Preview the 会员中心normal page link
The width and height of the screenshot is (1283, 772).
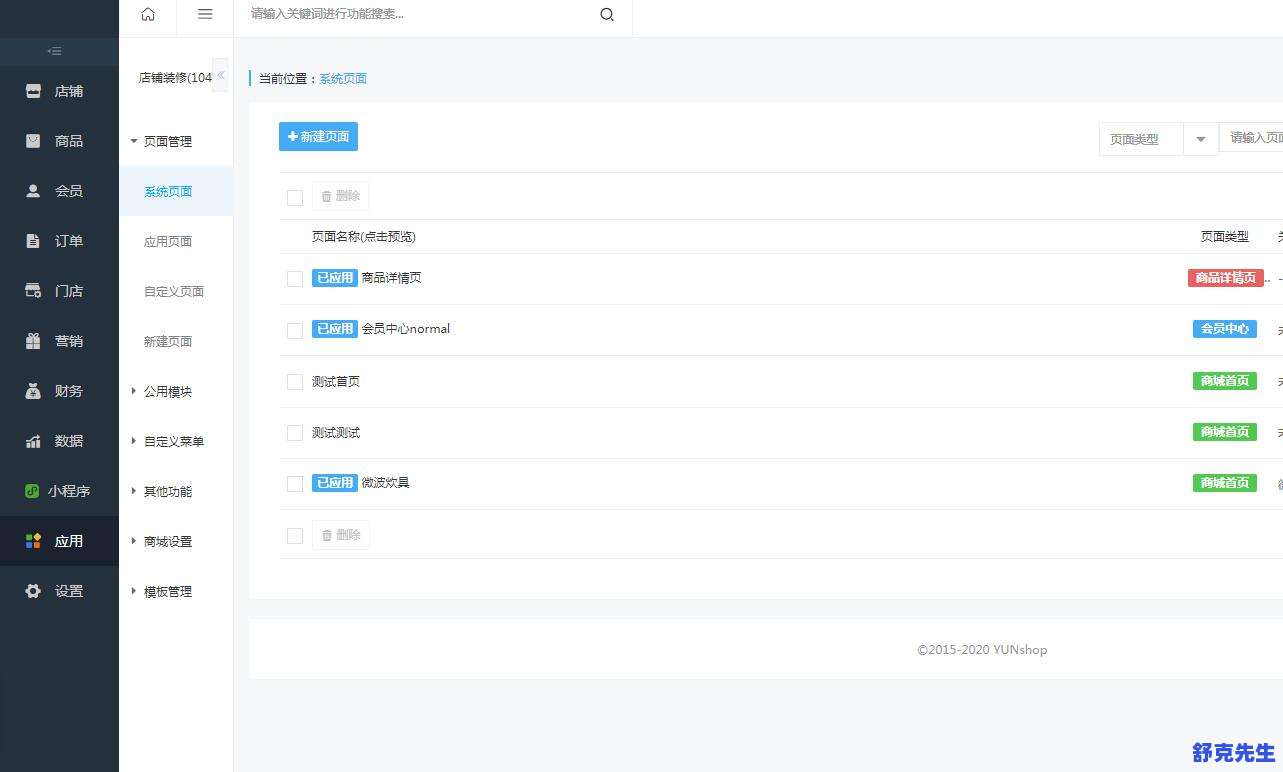[x=405, y=329]
